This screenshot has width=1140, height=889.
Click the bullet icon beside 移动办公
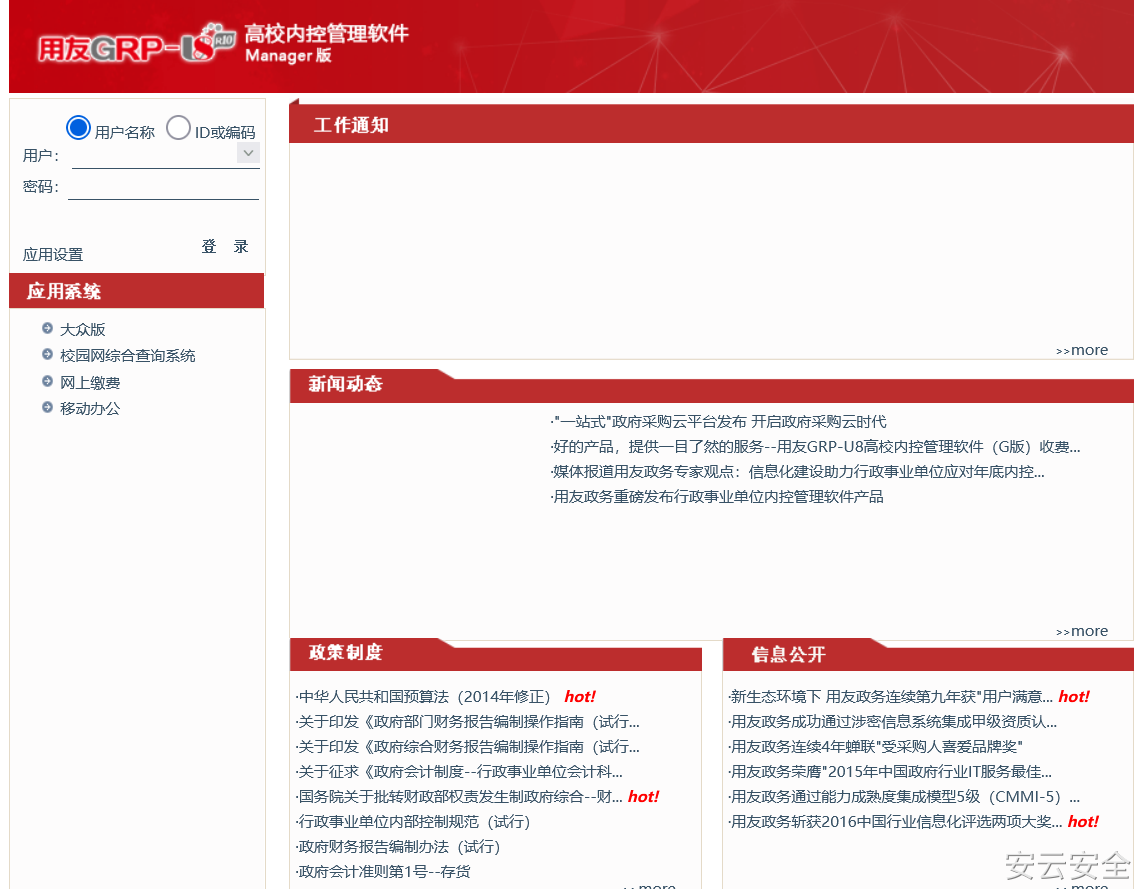(47, 408)
